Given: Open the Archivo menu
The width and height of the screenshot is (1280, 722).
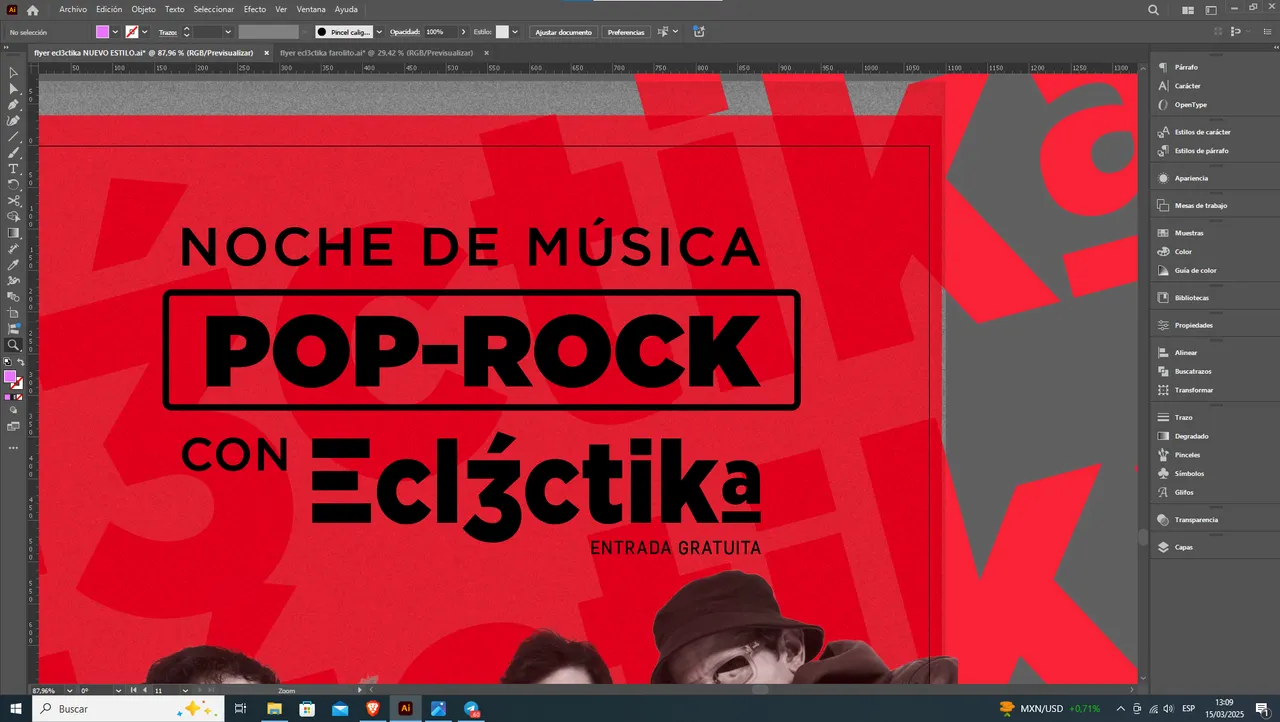Looking at the screenshot, I should coord(73,9).
